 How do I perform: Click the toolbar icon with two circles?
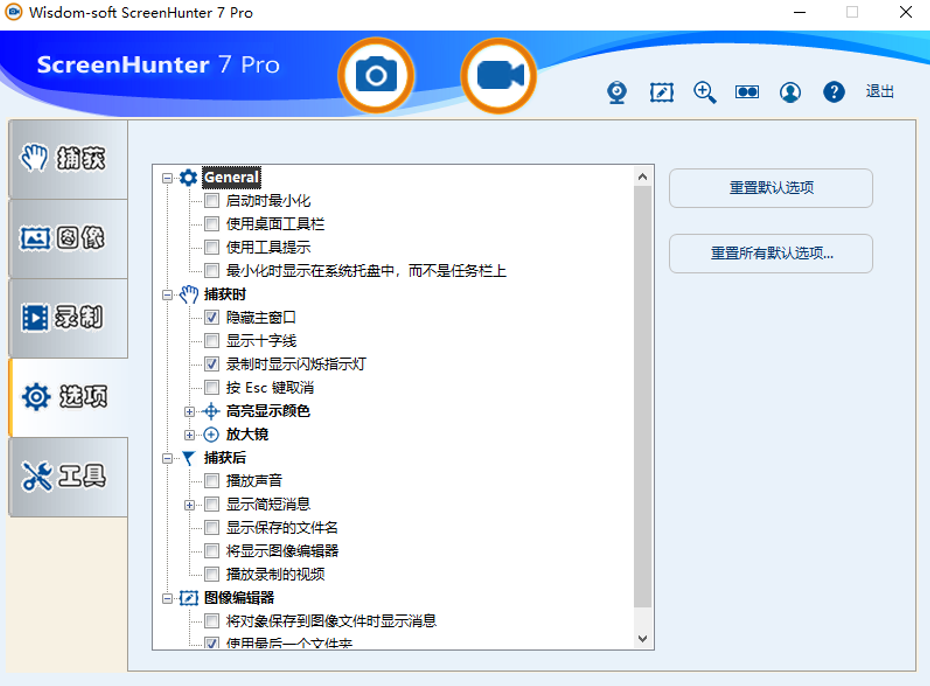point(747,92)
